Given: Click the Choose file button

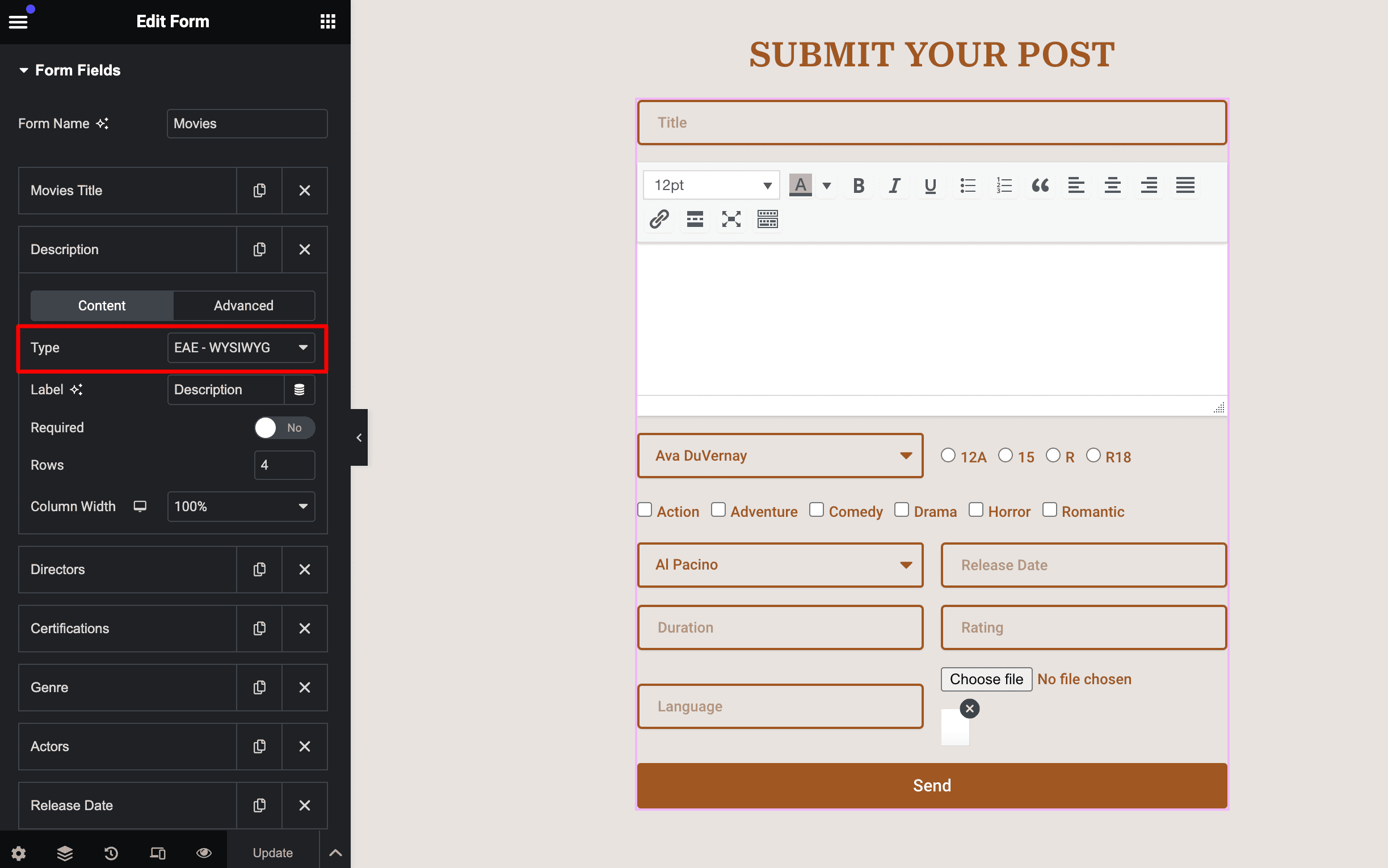Looking at the screenshot, I should tap(987, 678).
